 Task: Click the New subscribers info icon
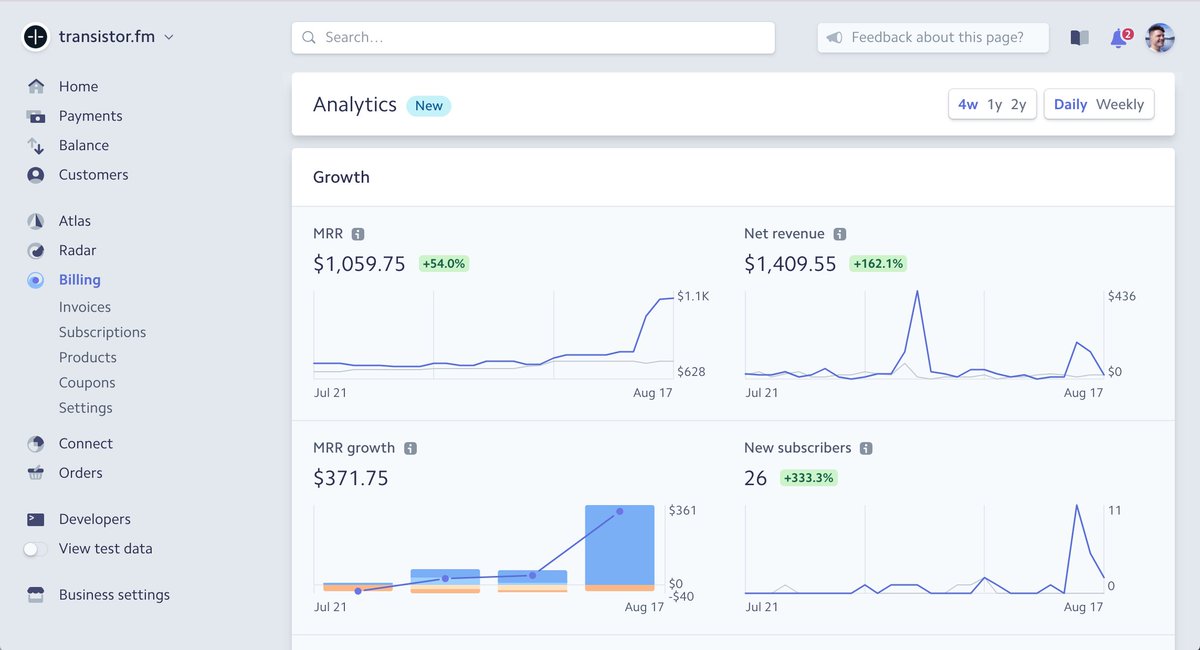[x=866, y=448]
